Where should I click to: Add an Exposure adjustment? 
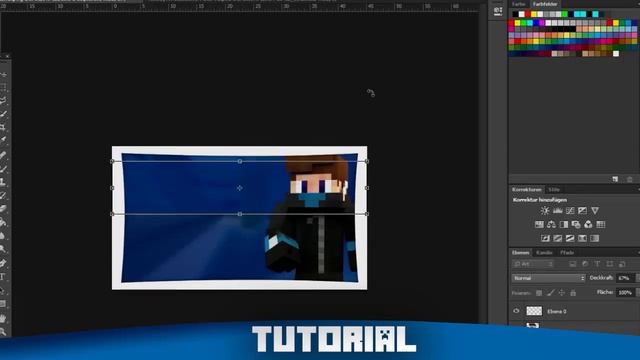582,211
